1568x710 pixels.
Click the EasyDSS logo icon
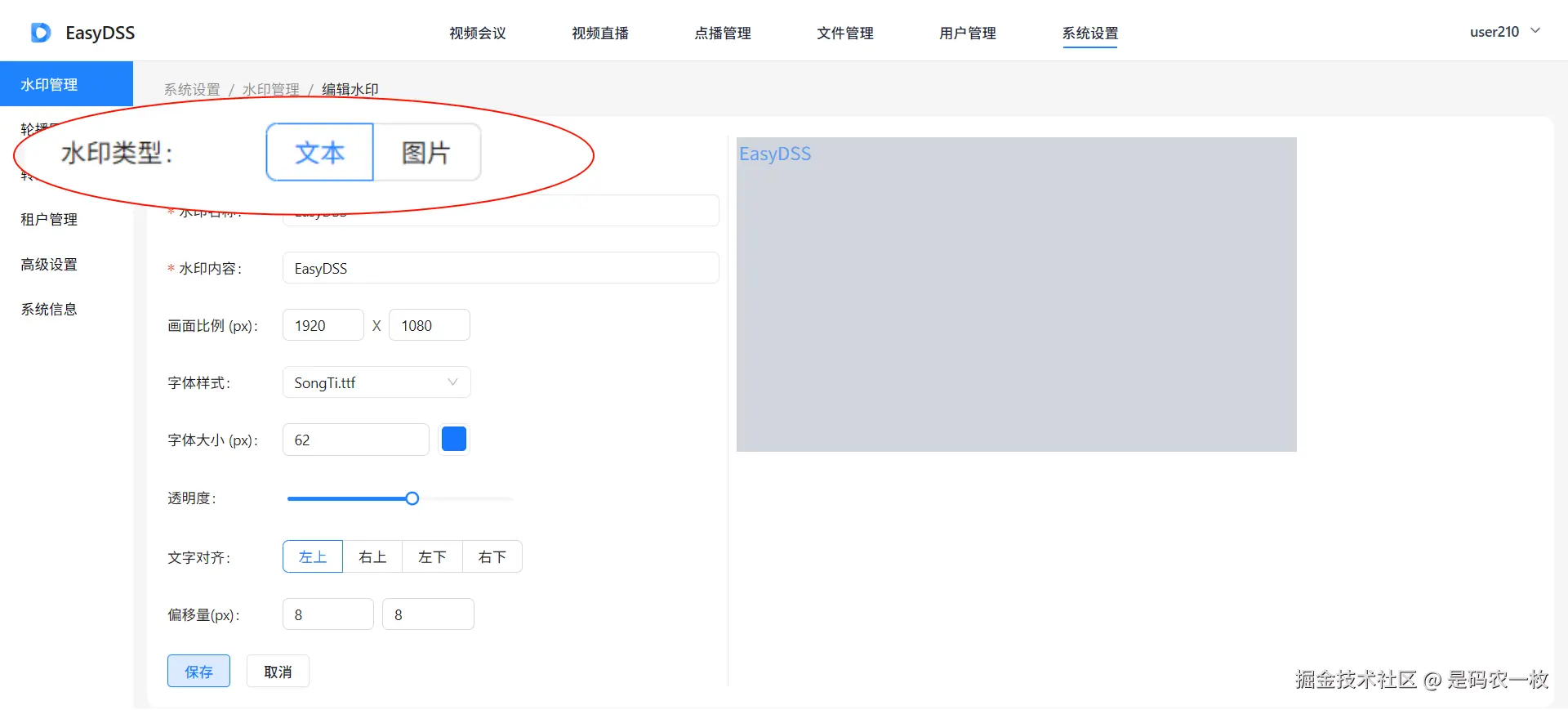tap(41, 33)
